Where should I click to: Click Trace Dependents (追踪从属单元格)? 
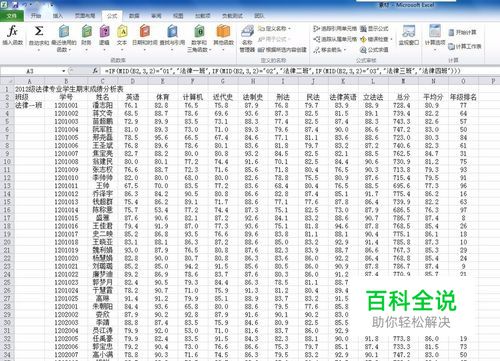coord(335,39)
